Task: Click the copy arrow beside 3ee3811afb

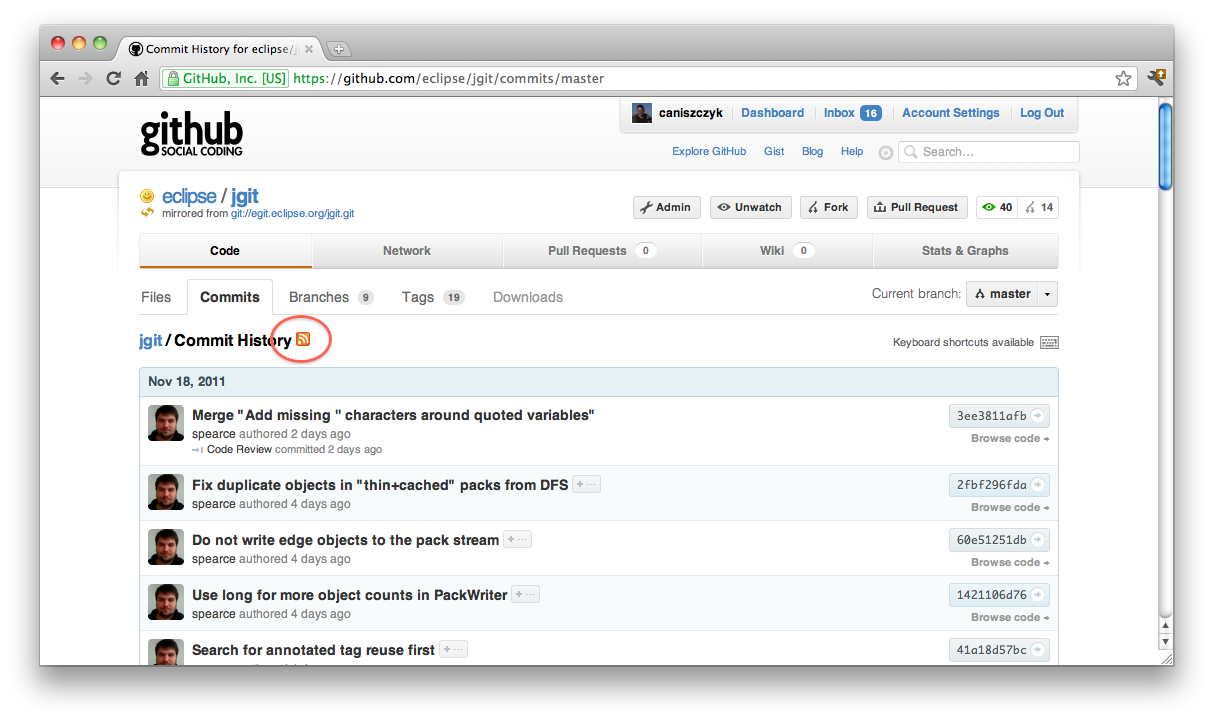Action: click(1038, 416)
